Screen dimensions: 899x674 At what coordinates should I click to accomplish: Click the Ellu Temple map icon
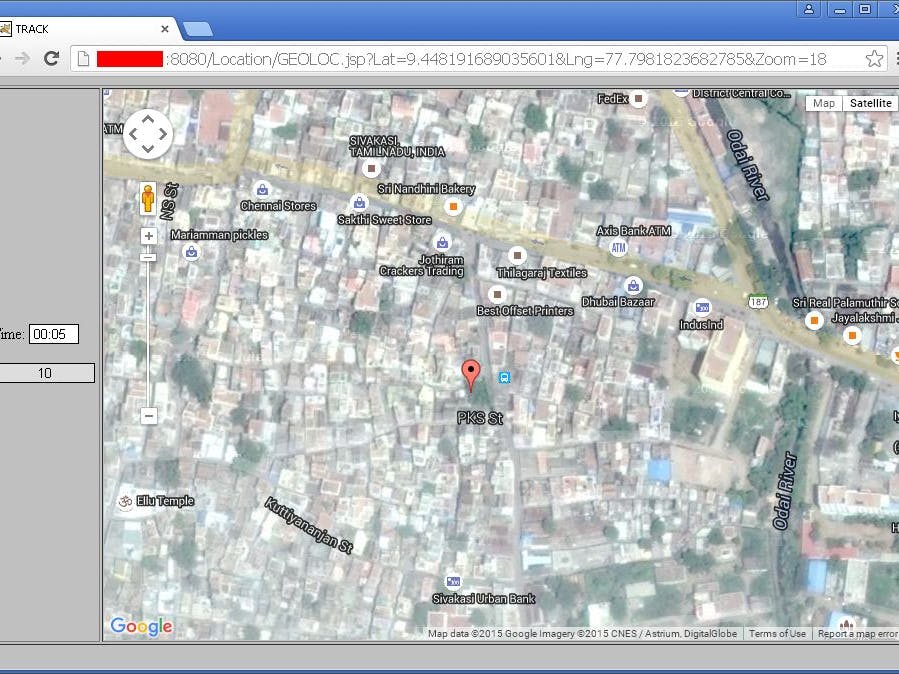point(123,501)
